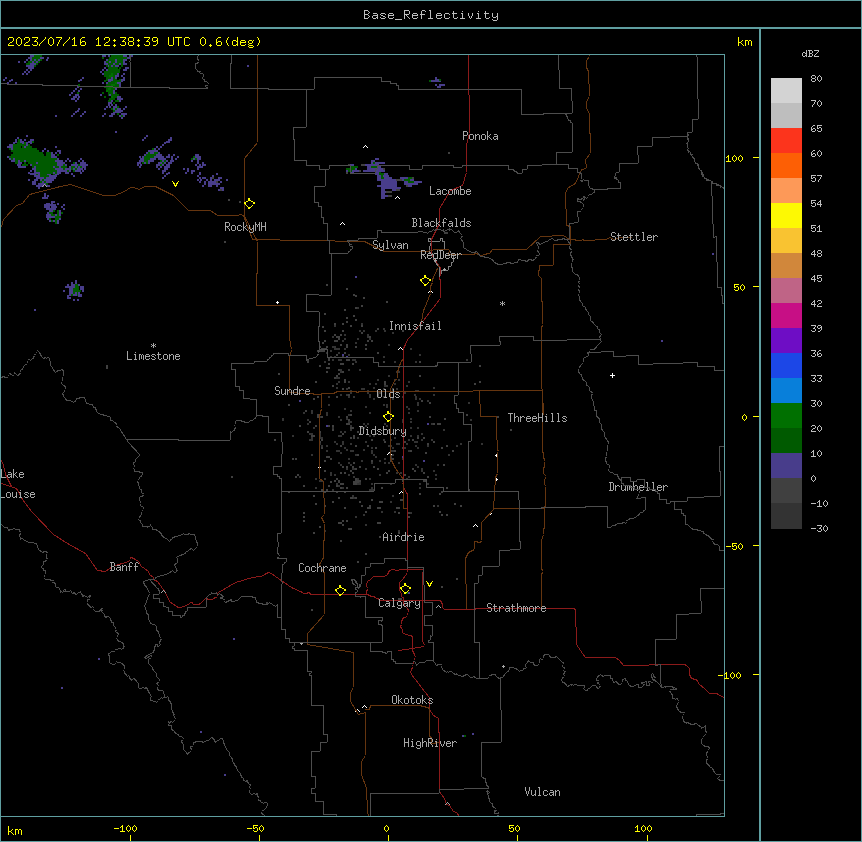The width and height of the screenshot is (862, 842).
Task: Click the 0.6(deg) elevation angle text
Action: [230, 42]
